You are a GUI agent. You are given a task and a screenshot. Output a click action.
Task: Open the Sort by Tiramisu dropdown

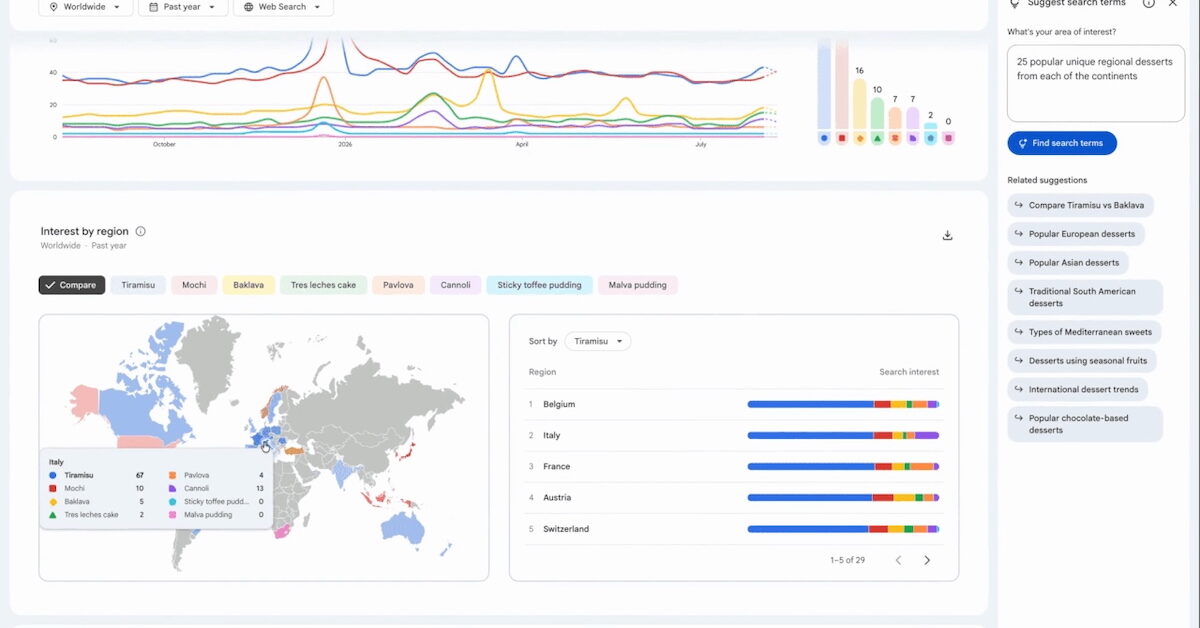click(x=598, y=341)
